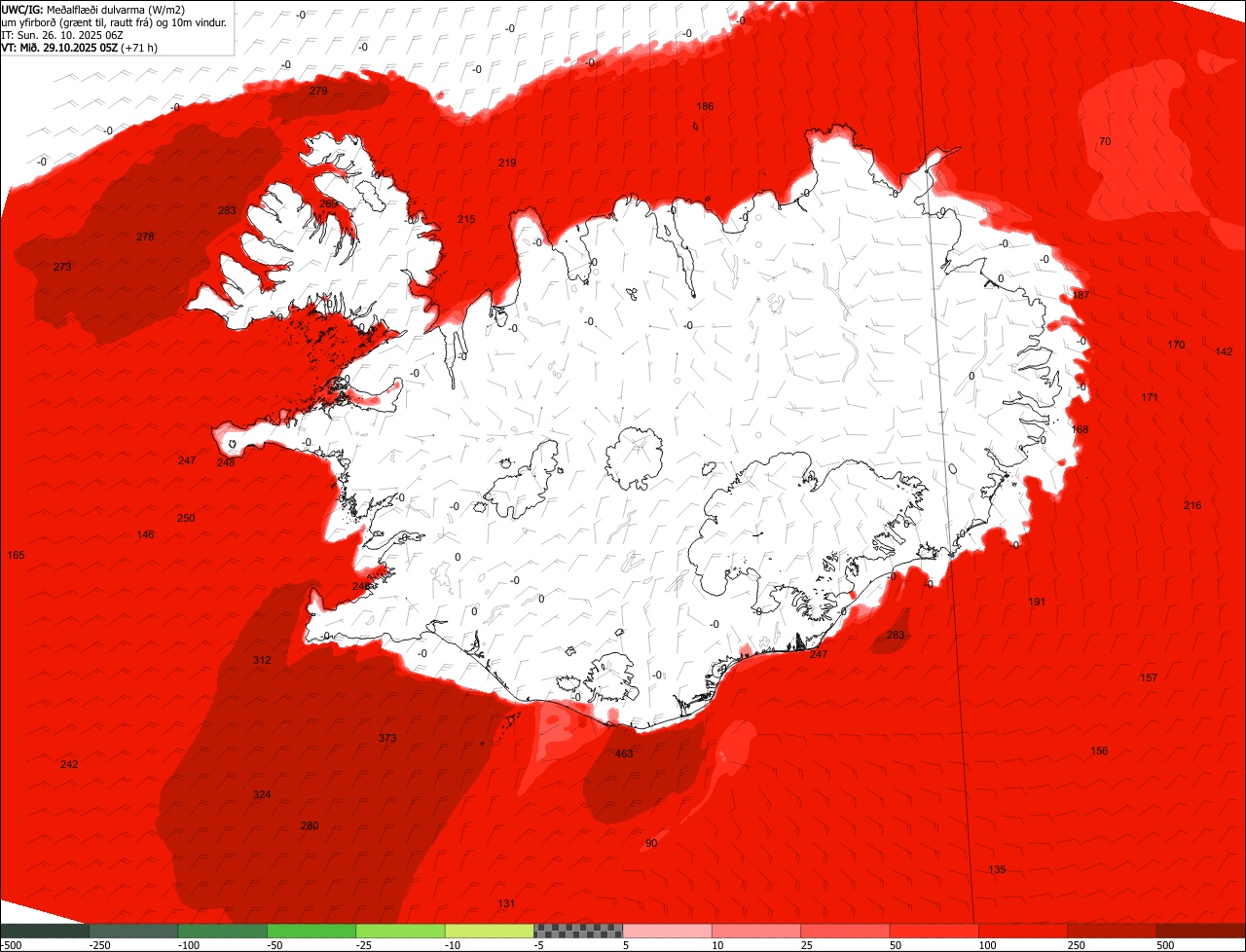Click the red legend swatch between 50 and 100

[934, 931]
